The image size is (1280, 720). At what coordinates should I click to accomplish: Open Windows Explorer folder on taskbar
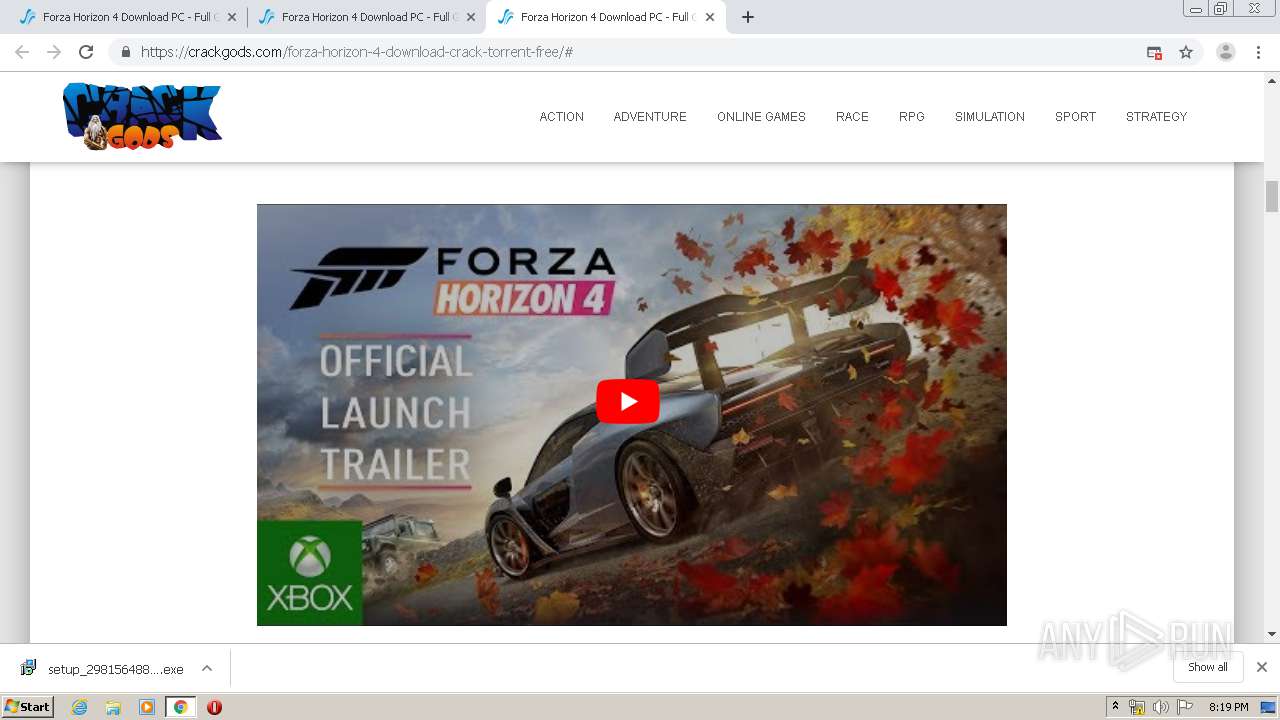pos(113,707)
